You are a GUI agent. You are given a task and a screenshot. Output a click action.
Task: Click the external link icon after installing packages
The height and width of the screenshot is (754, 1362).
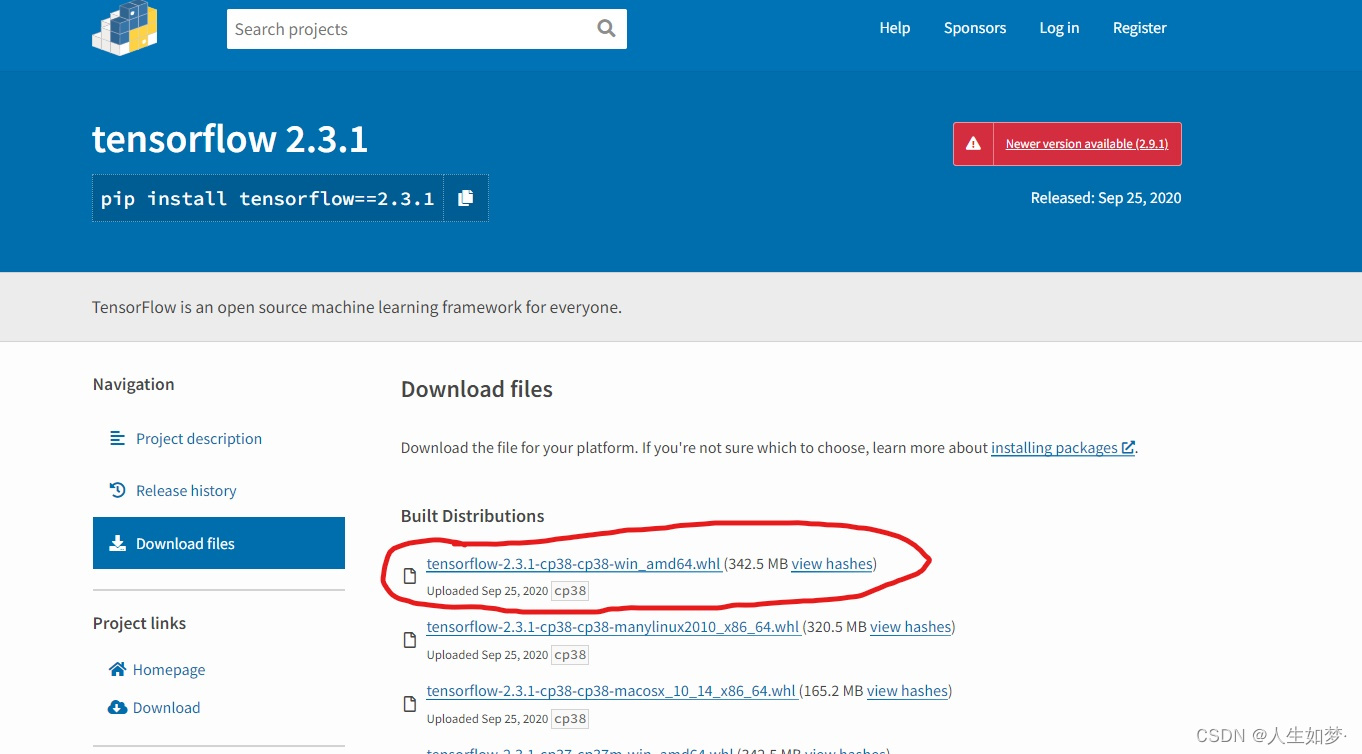[x=1128, y=448]
